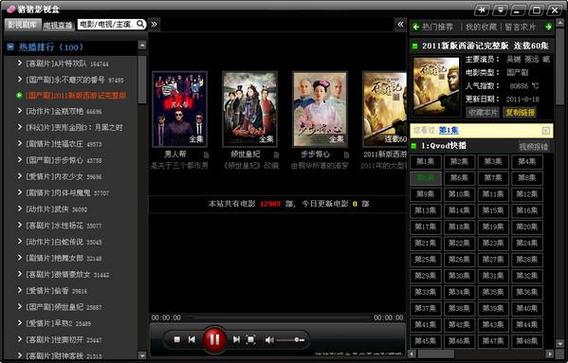Go forward with the green right arrow

[x=548, y=27]
